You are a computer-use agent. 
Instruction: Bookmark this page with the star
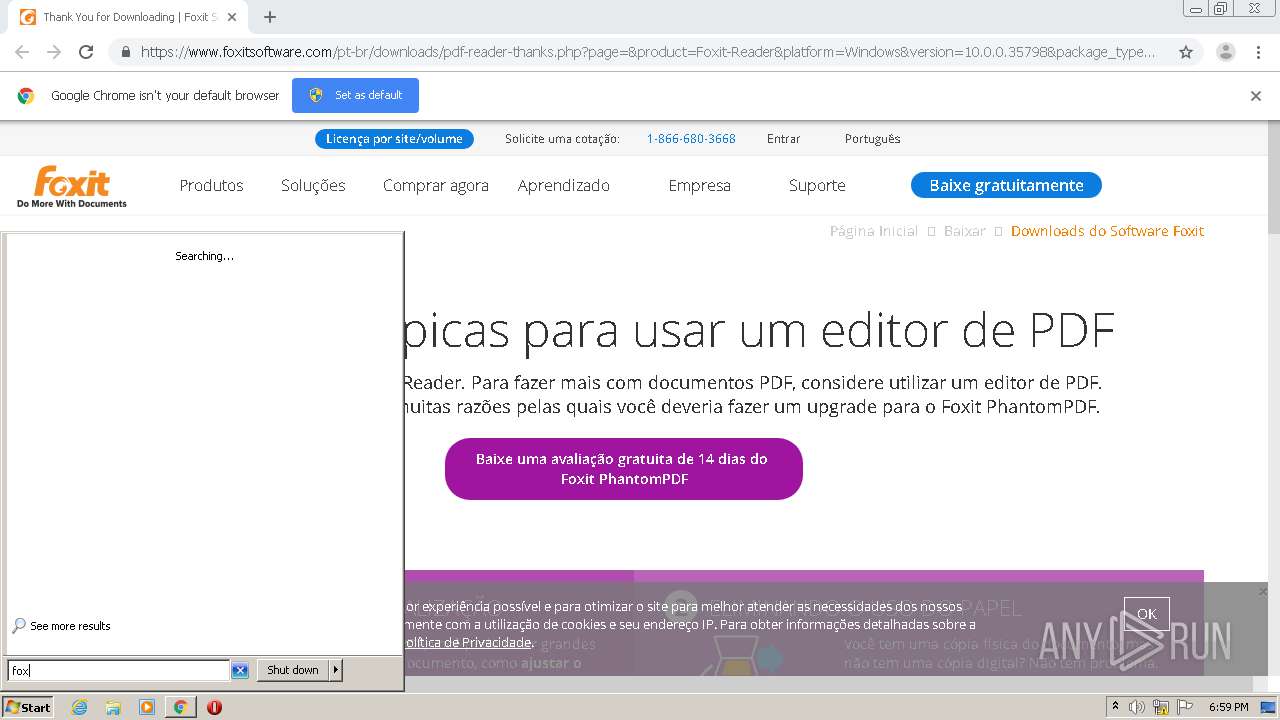pyautogui.click(x=1186, y=52)
